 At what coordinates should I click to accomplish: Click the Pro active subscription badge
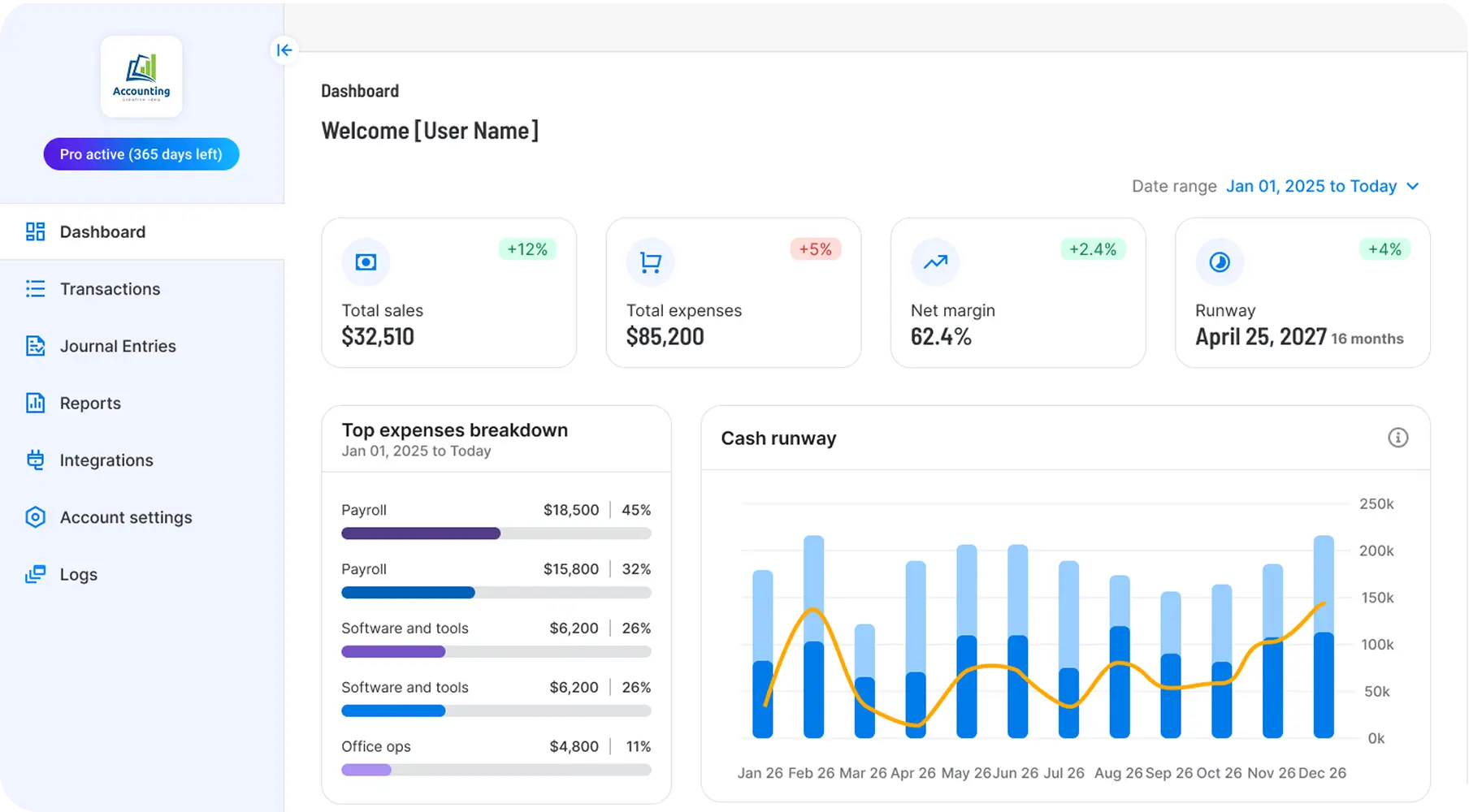click(141, 153)
